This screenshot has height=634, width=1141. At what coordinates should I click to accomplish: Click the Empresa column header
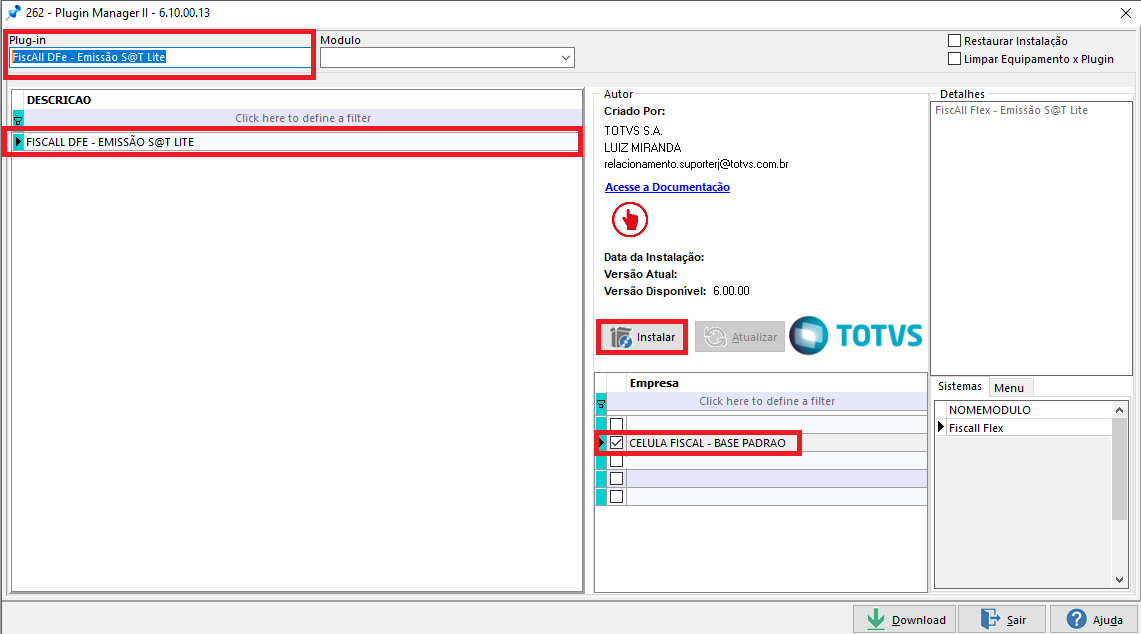point(776,383)
